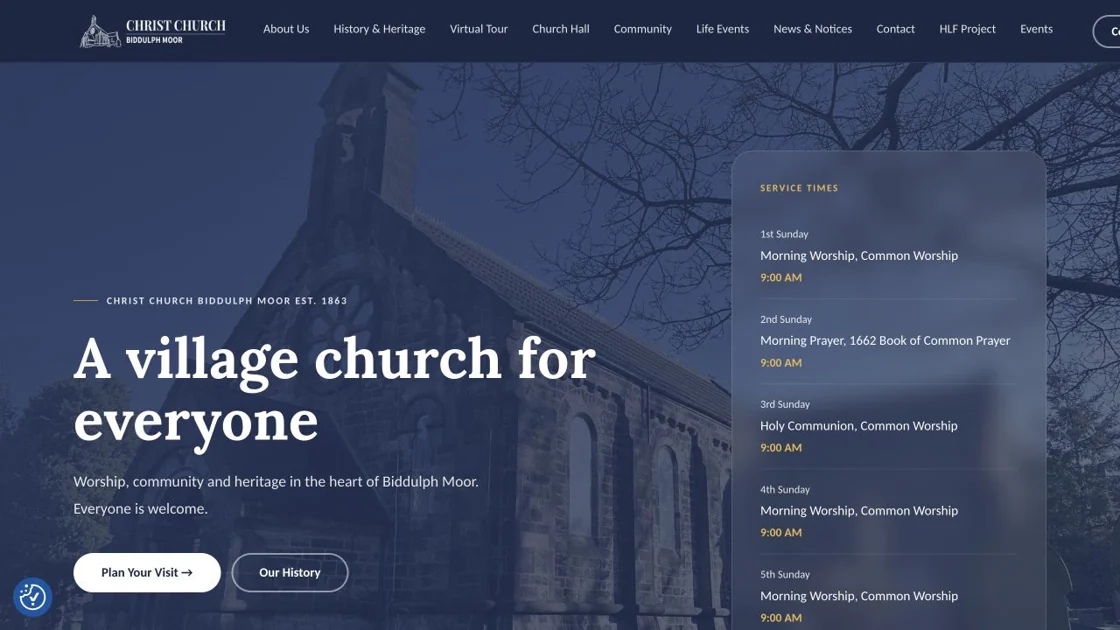
Task: Go to History & Heritage page
Action: (379, 29)
